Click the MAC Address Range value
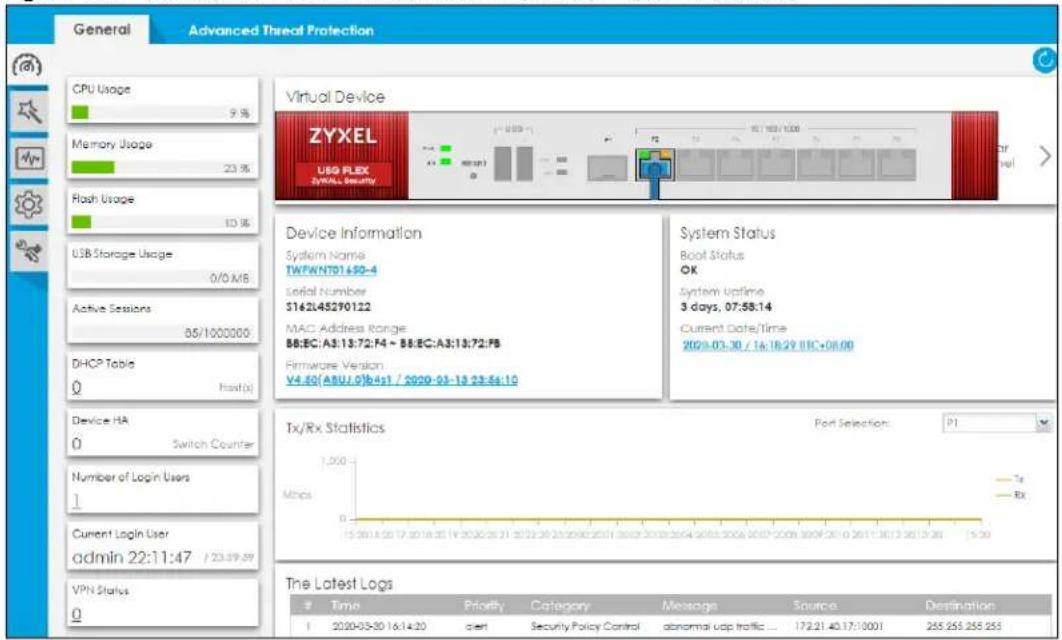 393,343
